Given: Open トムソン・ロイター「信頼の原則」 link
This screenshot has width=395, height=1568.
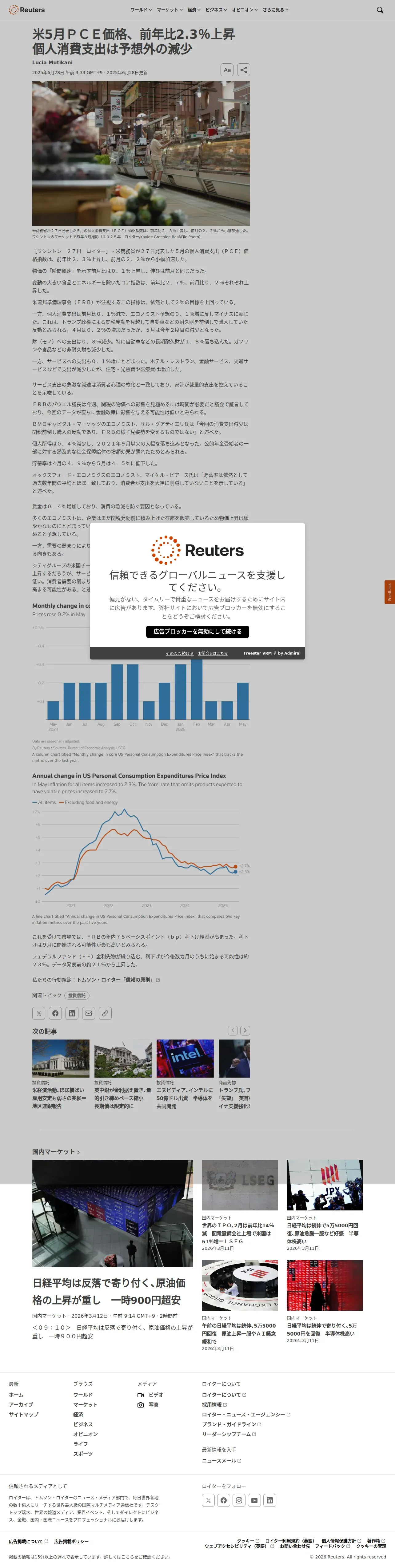Looking at the screenshot, I should pyautogui.click(x=118, y=980).
